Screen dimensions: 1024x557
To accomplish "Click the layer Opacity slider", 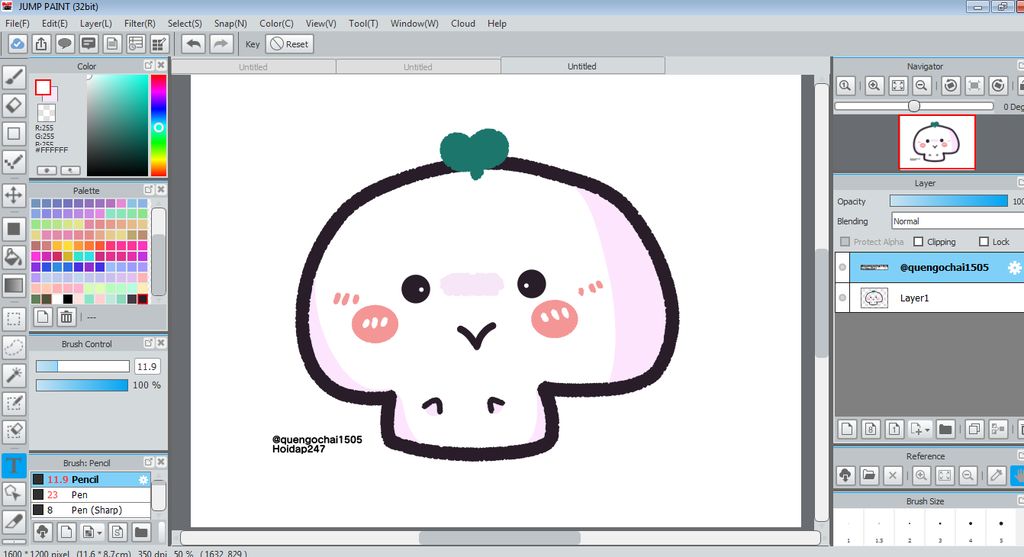I will 949,201.
